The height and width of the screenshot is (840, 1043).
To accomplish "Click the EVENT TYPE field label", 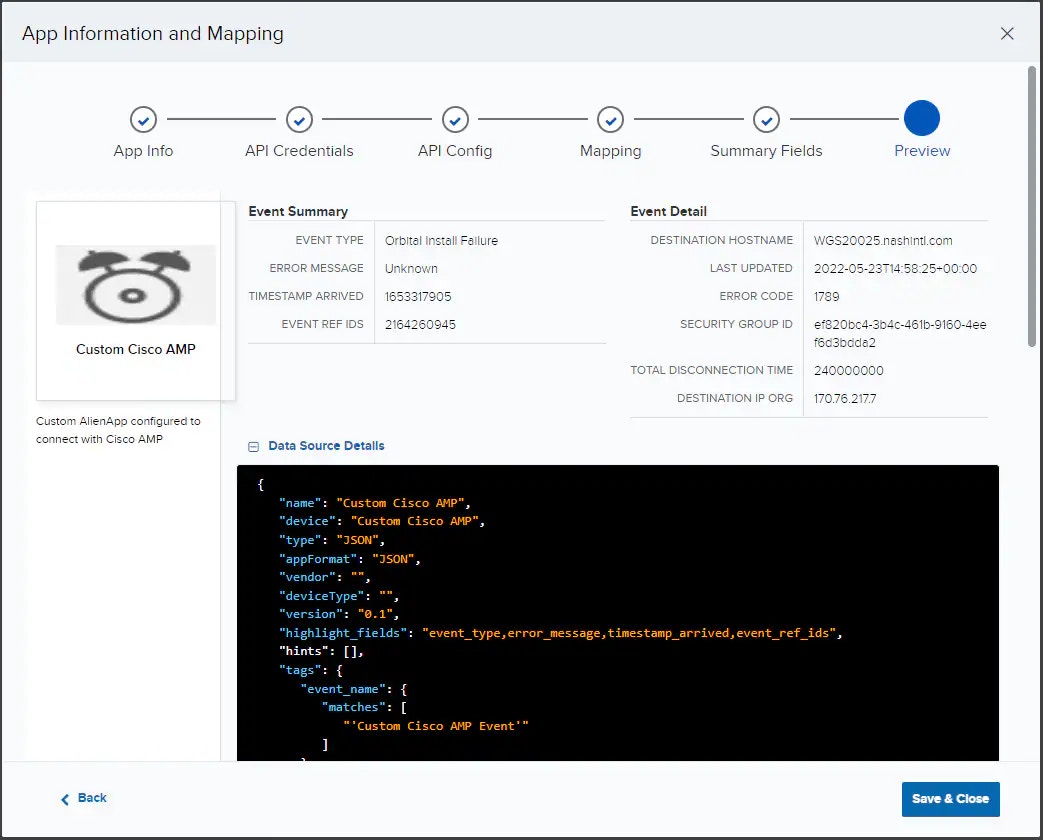I will click(x=329, y=240).
